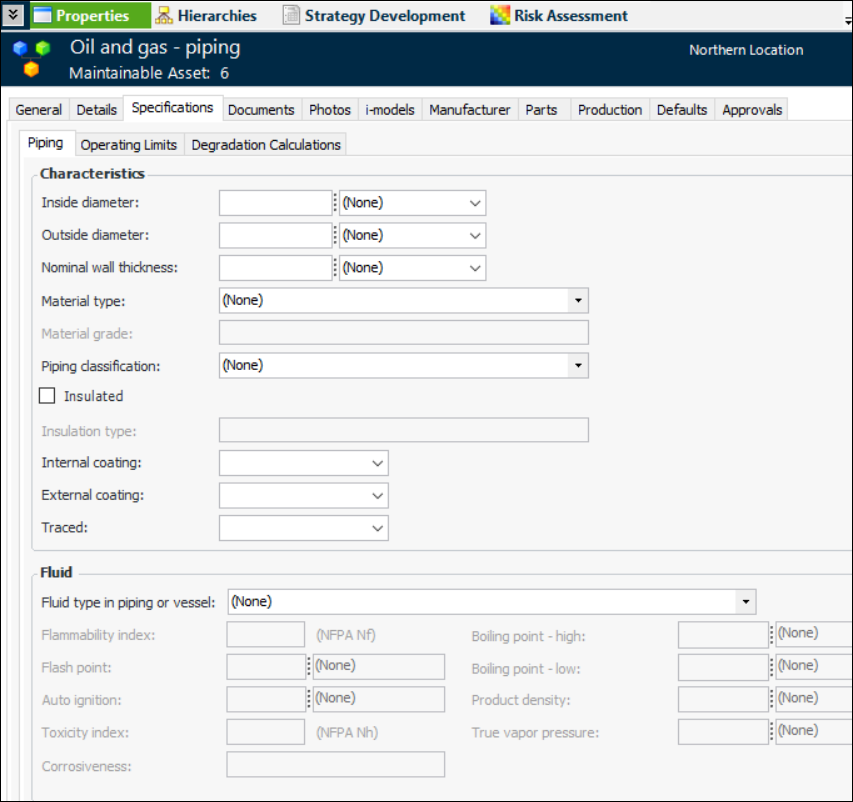Select the General tab
Screen dimensions: 853x802
coord(39,109)
